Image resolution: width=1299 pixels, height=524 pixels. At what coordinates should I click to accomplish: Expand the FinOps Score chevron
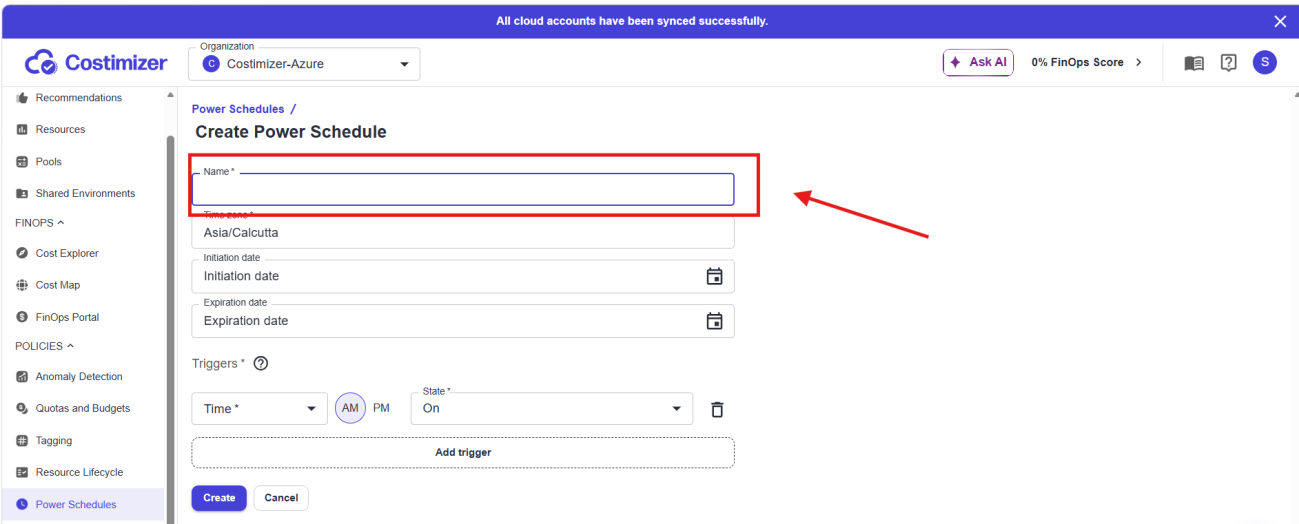1138,62
